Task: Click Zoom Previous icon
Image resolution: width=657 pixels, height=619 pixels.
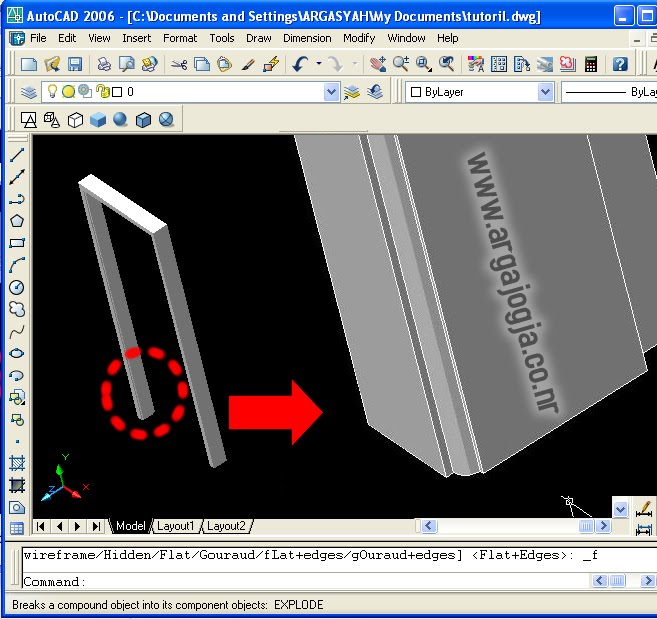Action: (447, 64)
